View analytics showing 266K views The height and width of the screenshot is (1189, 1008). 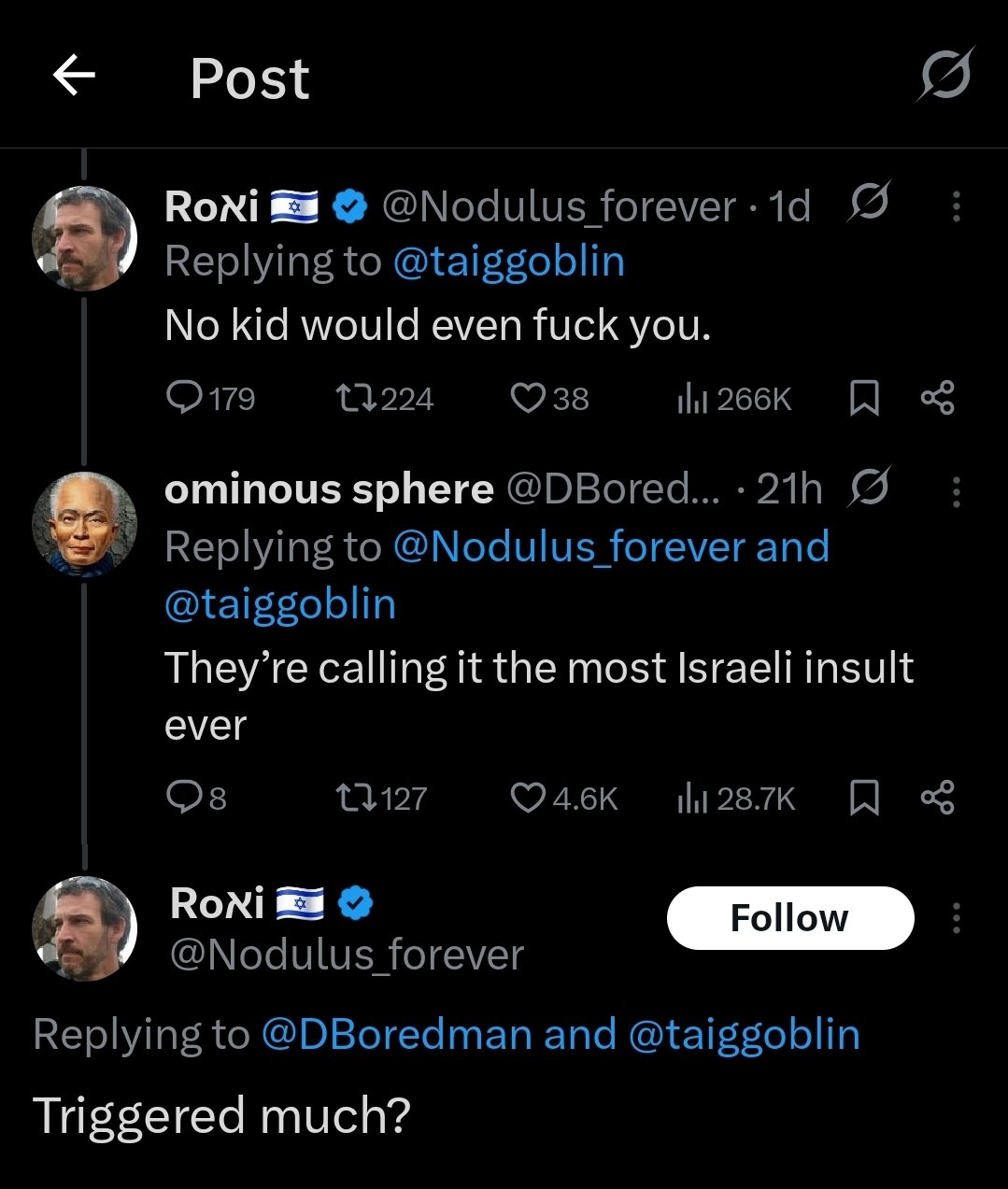click(692, 400)
